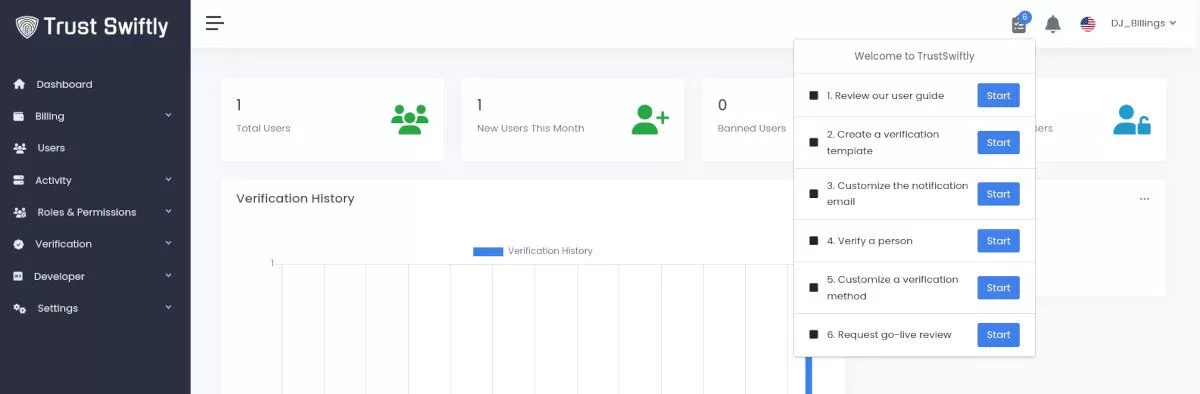Screen dimensions: 1200x394
Task: Click the Settings gears icon
Action: 19,308
